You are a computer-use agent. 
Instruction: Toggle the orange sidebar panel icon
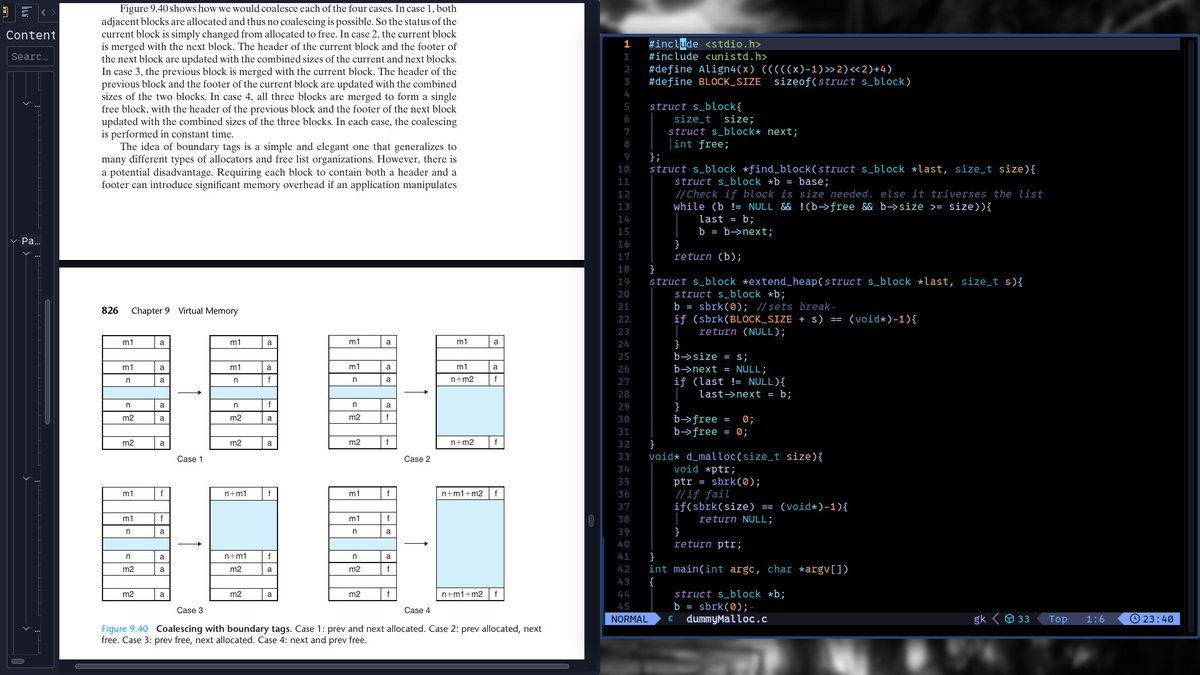point(5,11)
